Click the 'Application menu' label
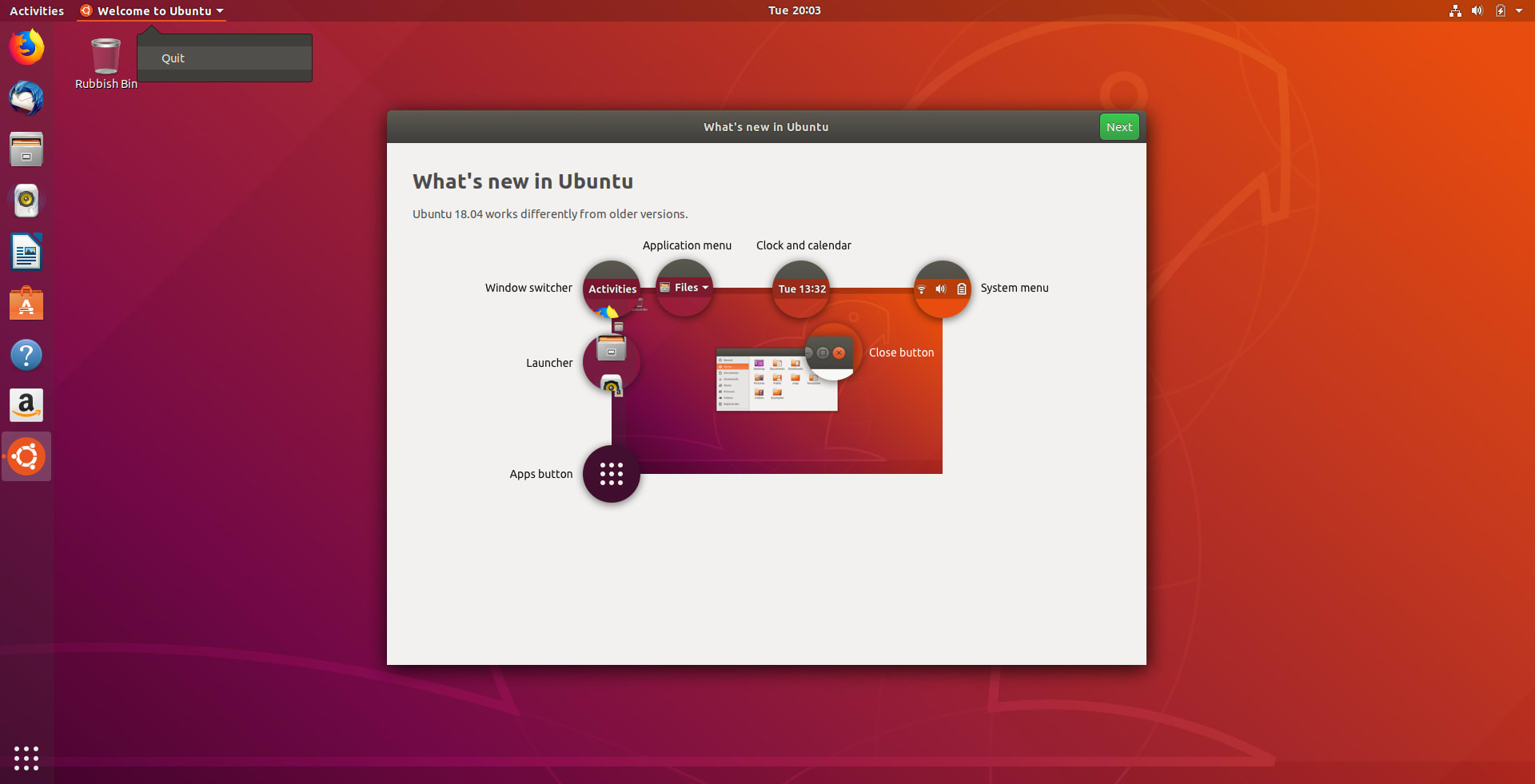Screen dimensions: 1535x784 click(687, 245)
